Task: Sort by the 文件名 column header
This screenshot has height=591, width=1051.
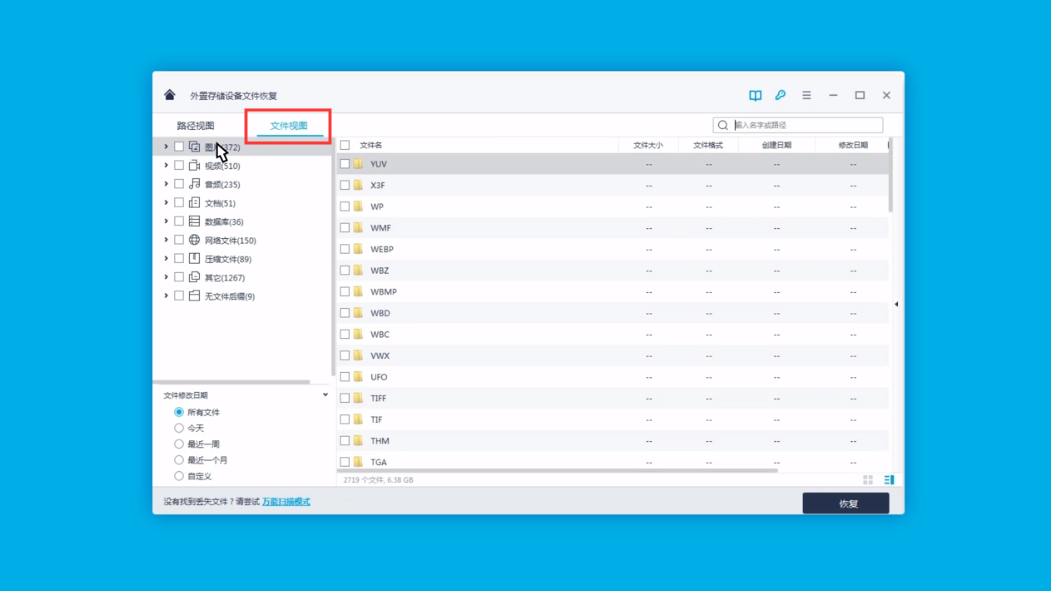Action: click(x=371, y=145)
